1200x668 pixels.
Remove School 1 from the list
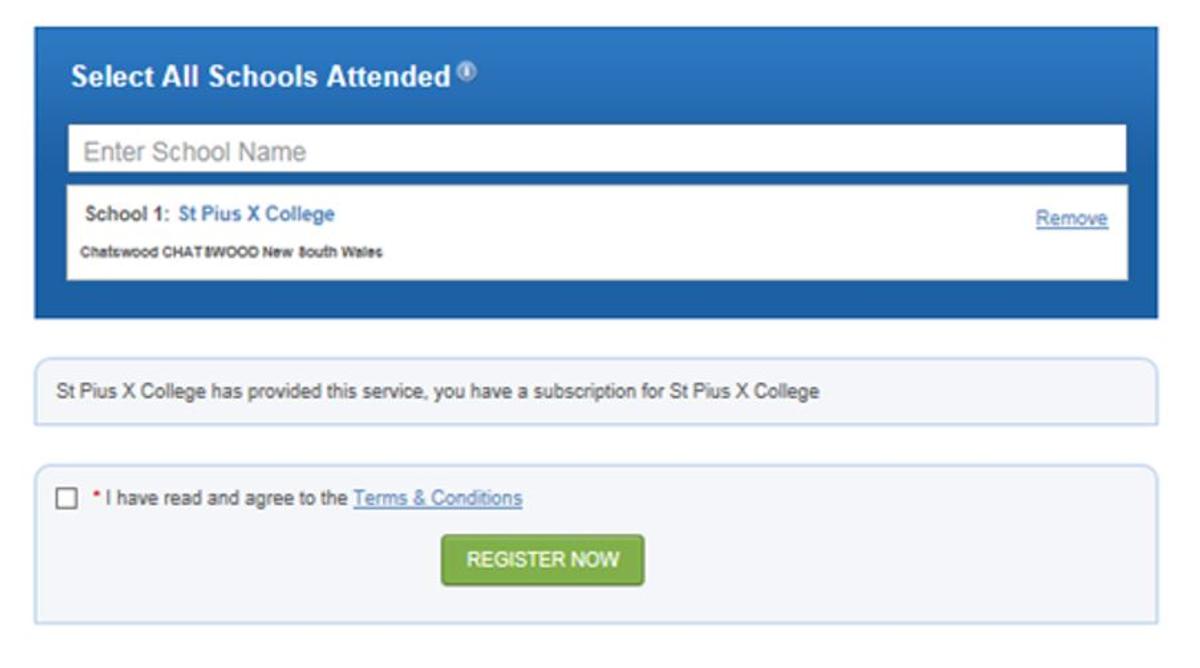click(x=1071, y=218)
